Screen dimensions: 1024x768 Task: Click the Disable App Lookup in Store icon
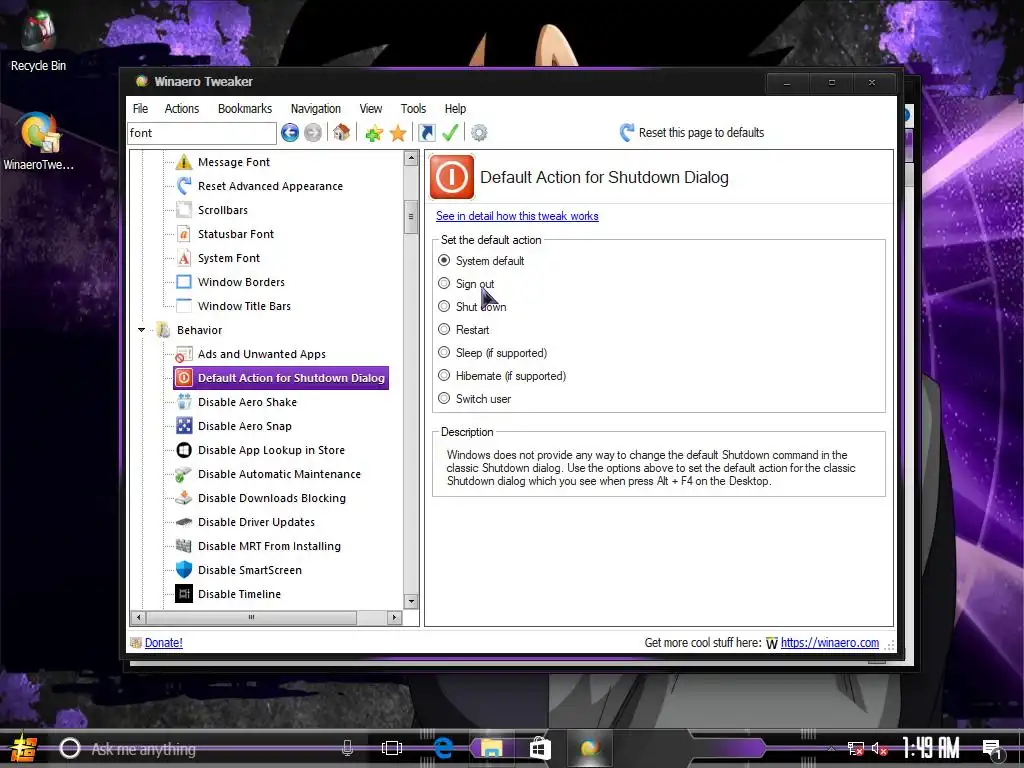click(x=184, y=450)
